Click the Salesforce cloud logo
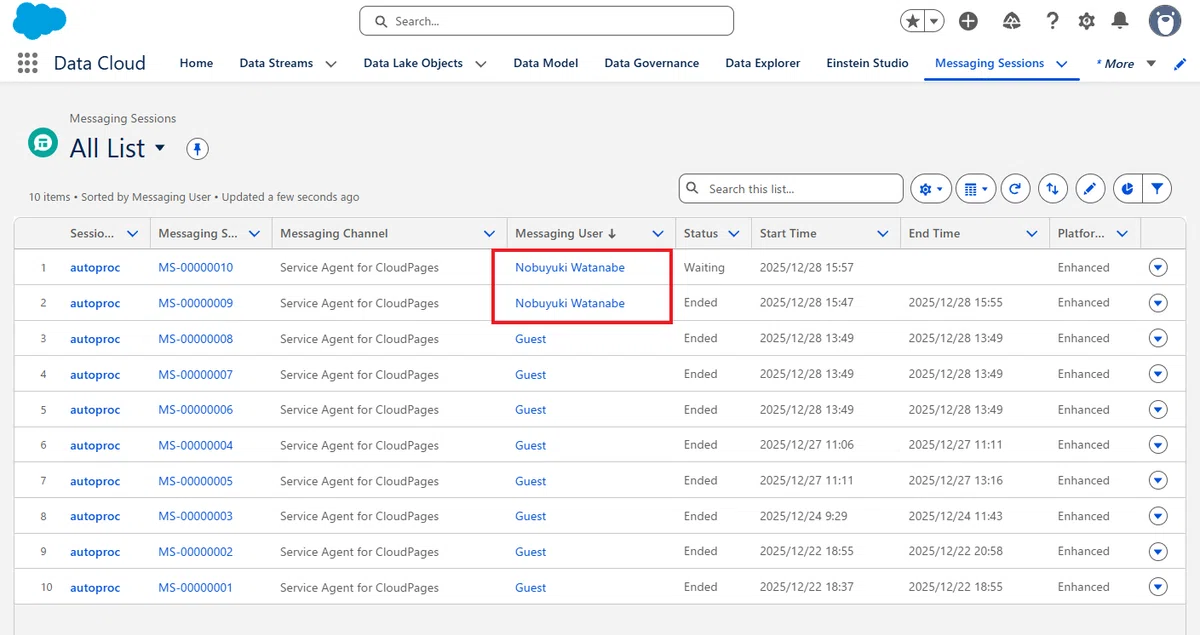The image size is (1200, 635). 39,20
